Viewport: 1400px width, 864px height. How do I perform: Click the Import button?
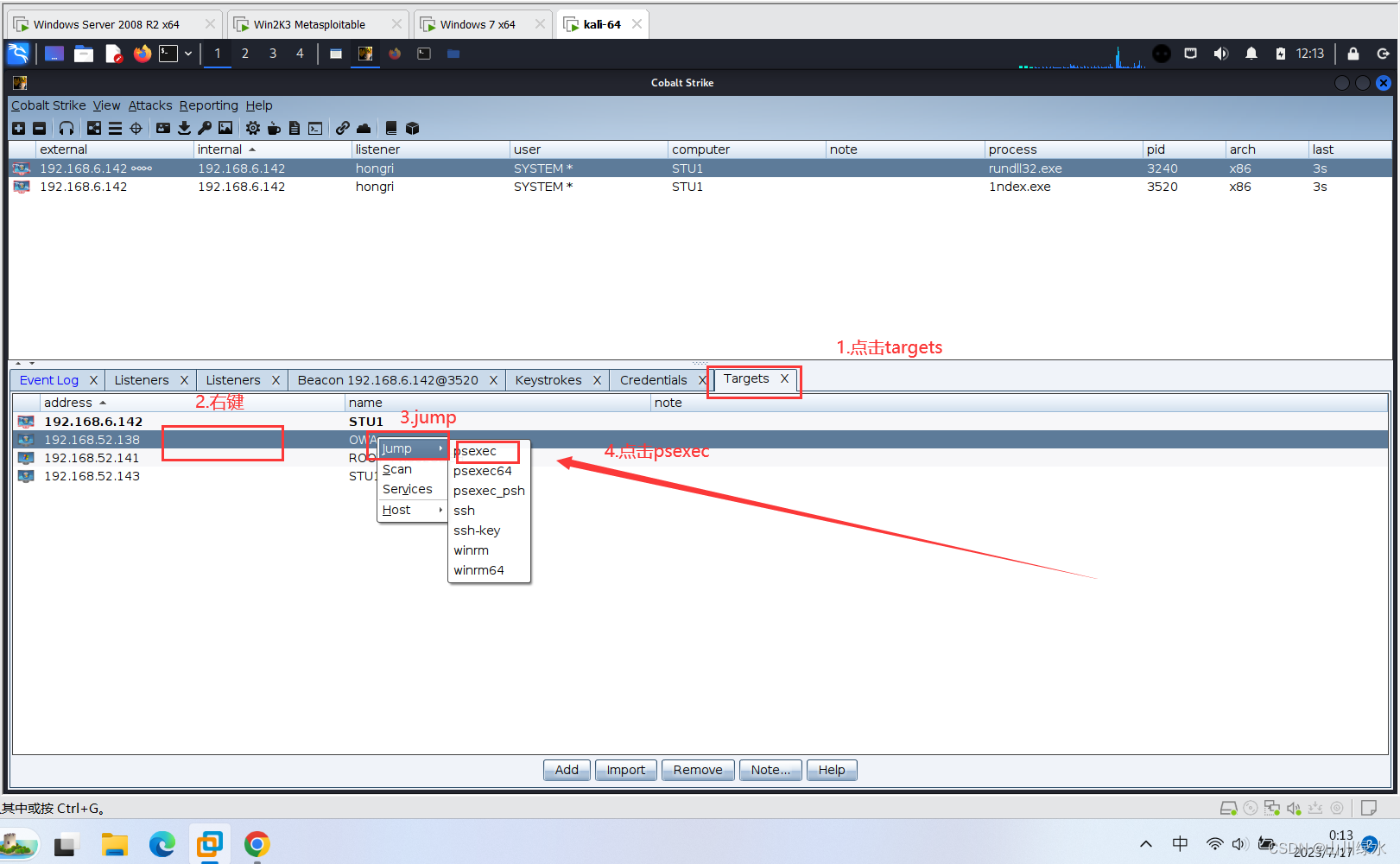pos(626,770)
